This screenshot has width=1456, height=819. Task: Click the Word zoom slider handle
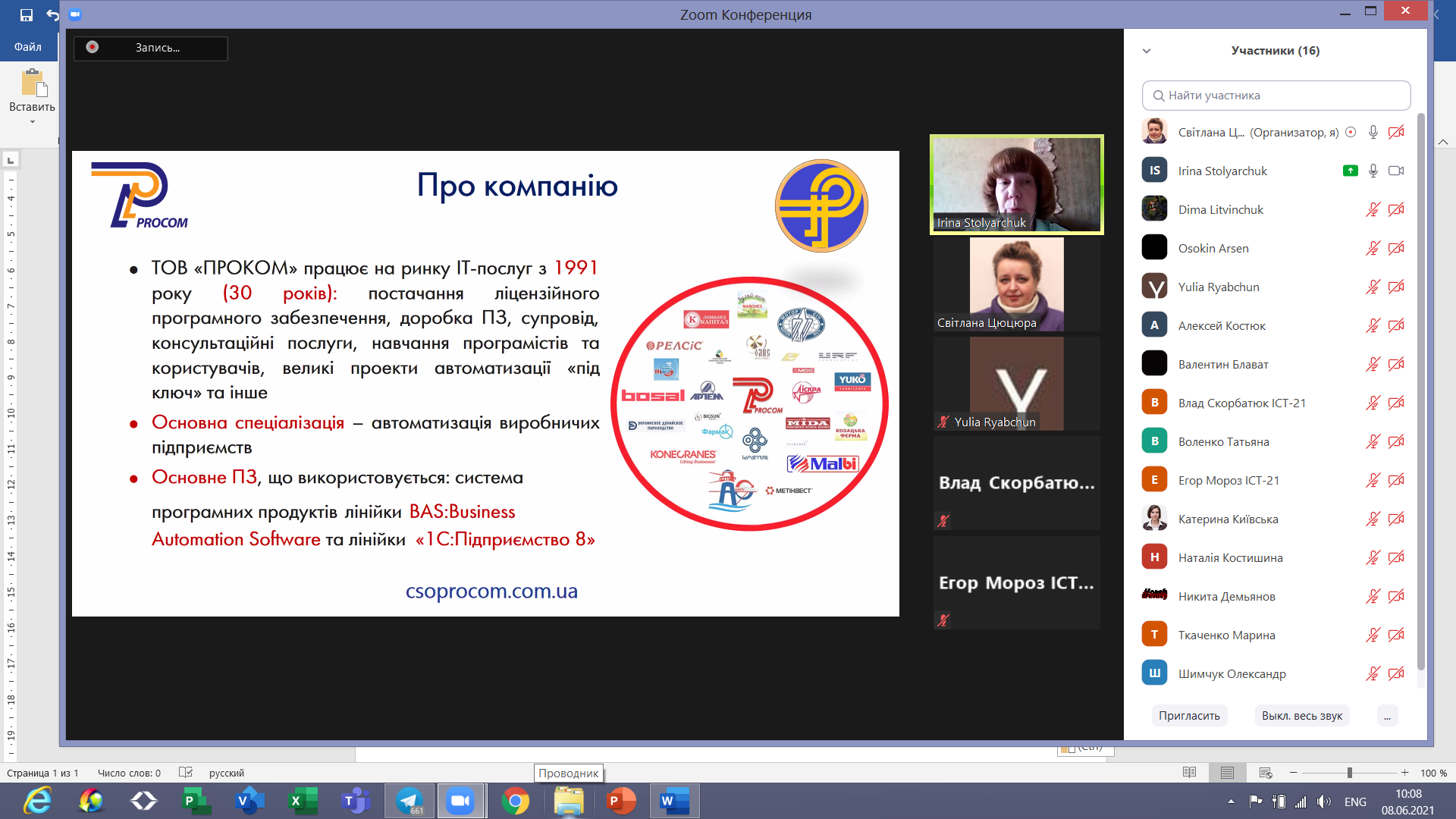click(x=1350, y=773)
